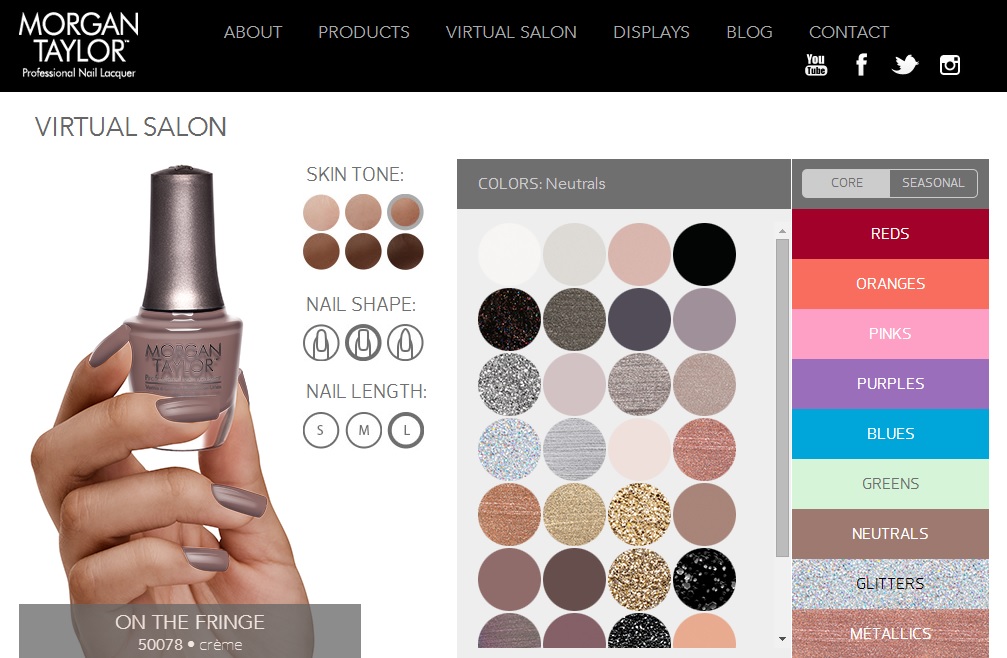Pick the medium brown skin tone swatch
Image resolution: width=1007 pixels, height=658 pixels.
321,251
